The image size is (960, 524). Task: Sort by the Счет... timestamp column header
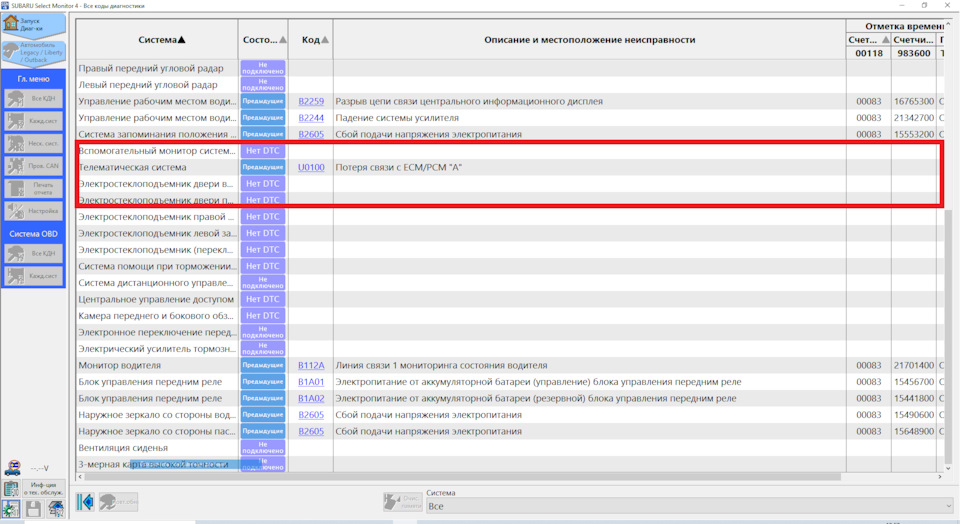868,40
